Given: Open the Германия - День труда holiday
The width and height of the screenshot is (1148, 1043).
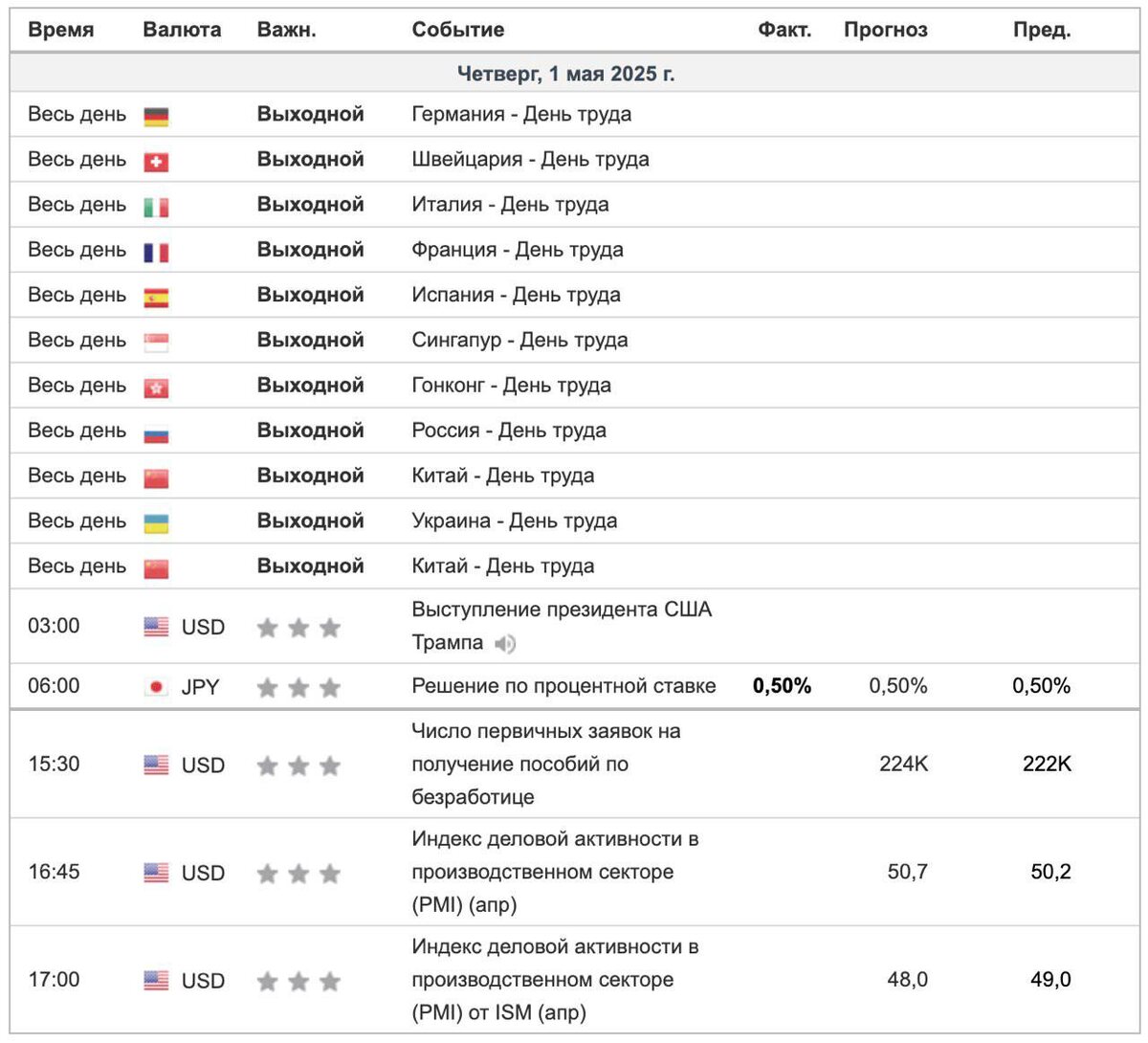Looking at the screenshot, I should (521, 114).
